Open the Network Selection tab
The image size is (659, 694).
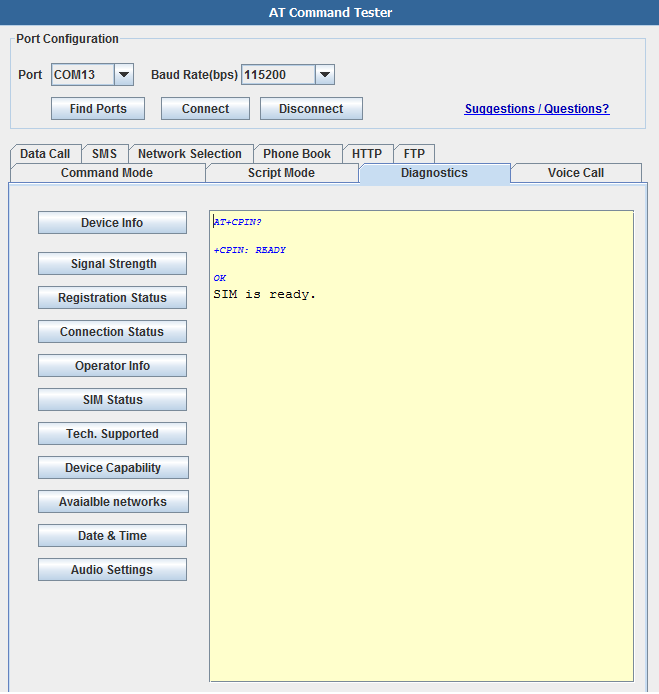coord(190,154)
